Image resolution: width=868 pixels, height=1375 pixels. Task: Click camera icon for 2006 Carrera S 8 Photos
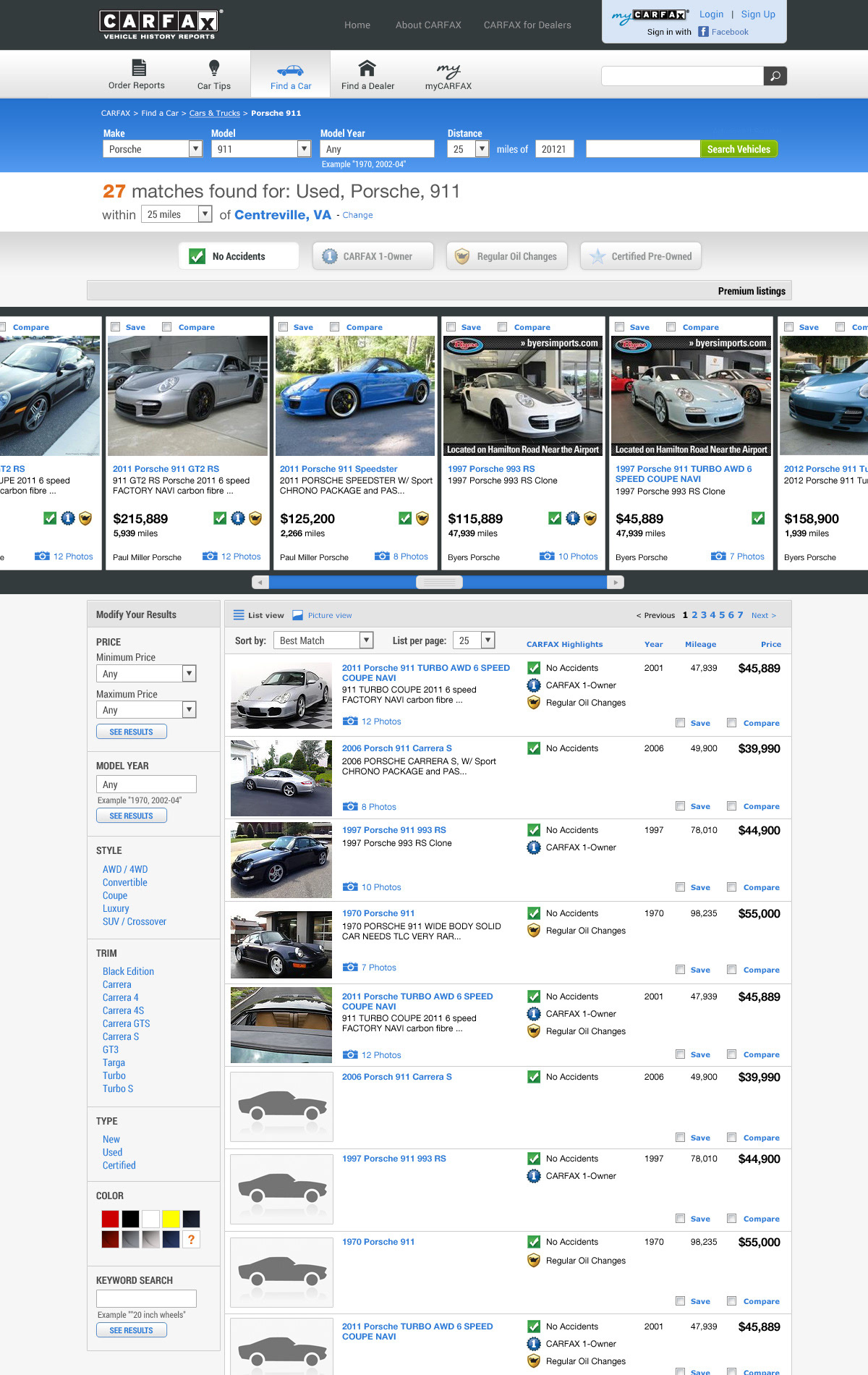tap(350, 806)
